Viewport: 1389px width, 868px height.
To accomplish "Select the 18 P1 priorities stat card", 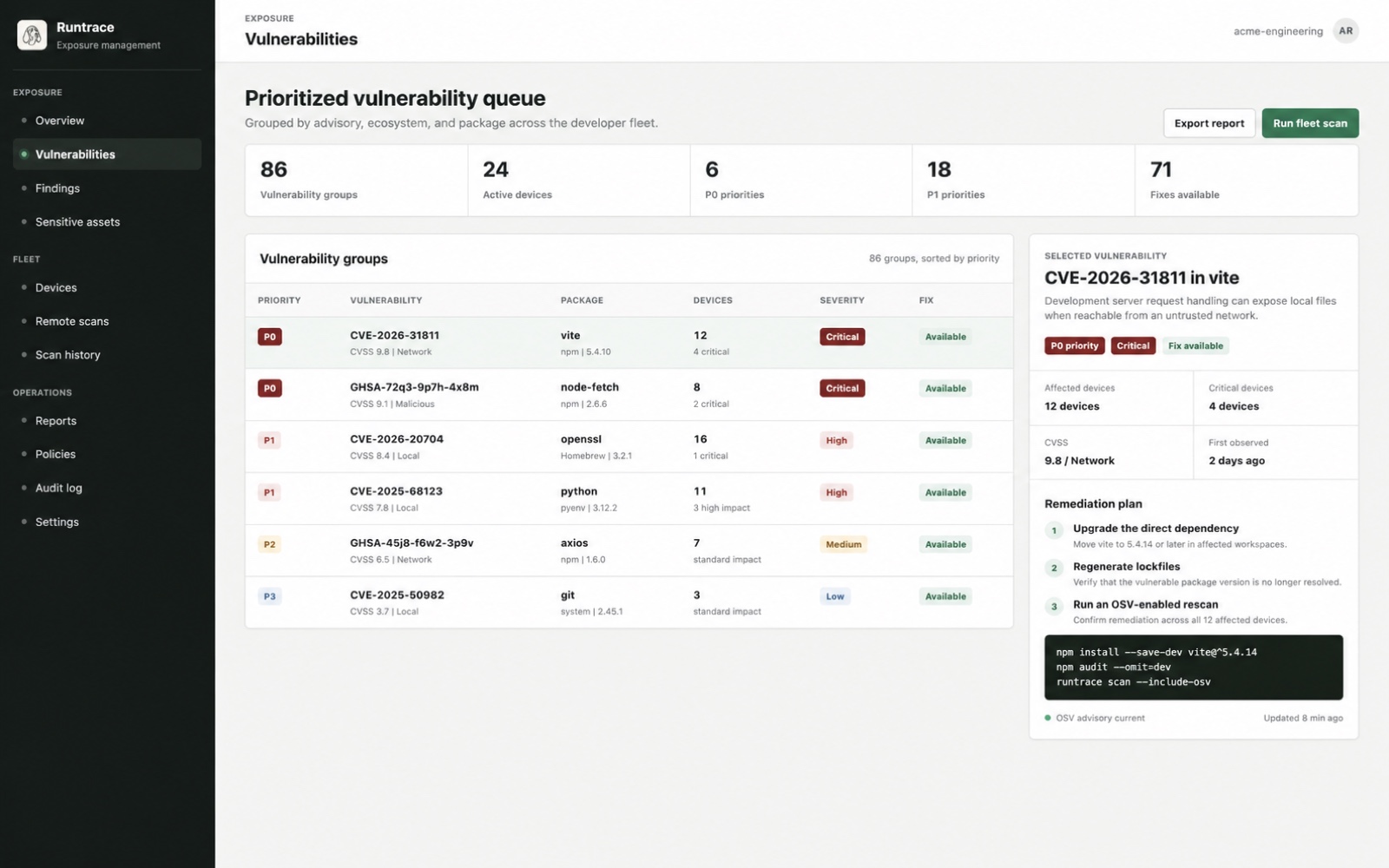I will click(x=1024, y=181).
